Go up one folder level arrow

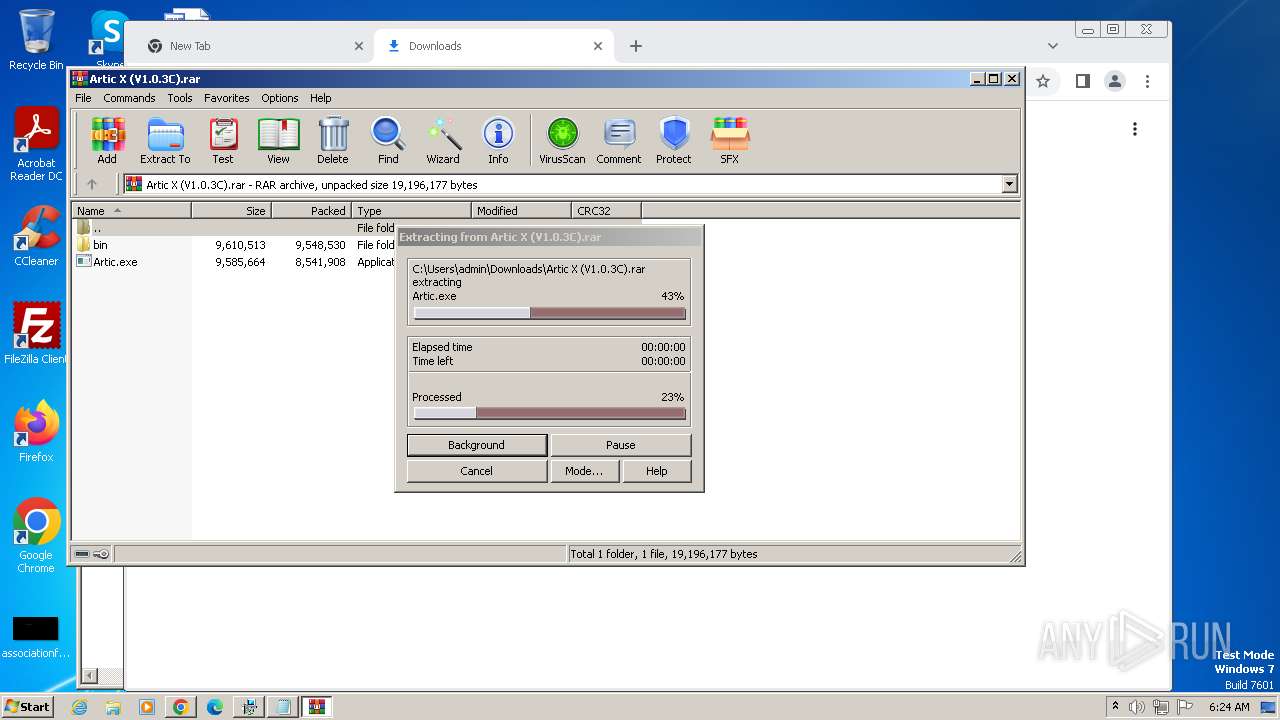[92, 184]
